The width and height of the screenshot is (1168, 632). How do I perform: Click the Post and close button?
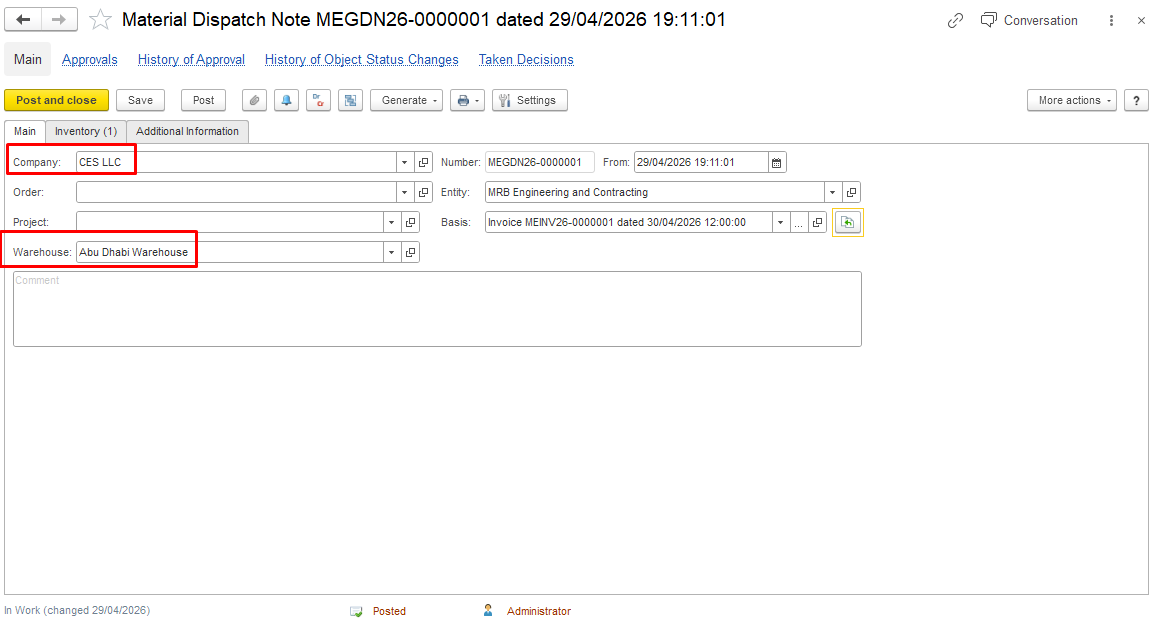coord(57,101)
